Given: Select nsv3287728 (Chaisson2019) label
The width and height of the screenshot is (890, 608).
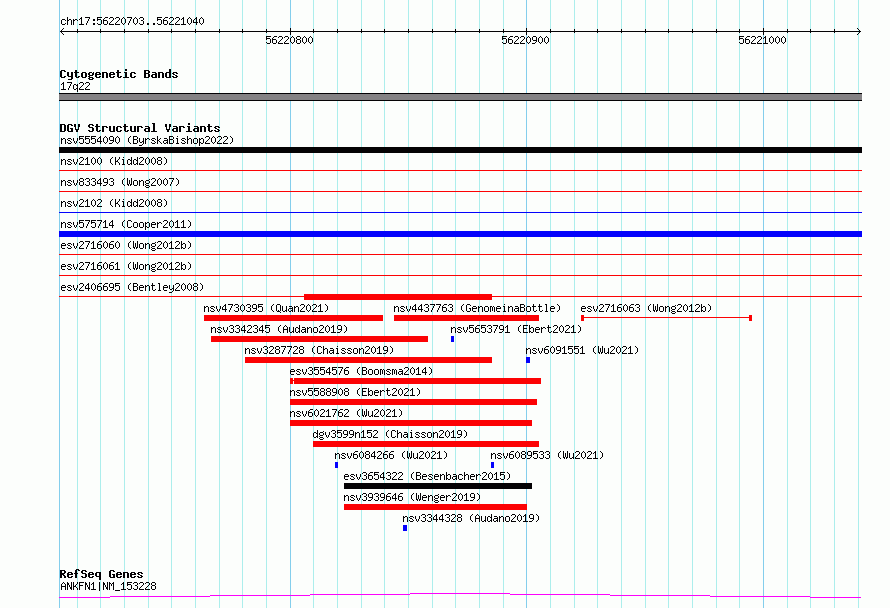Looking at the screenshot, I should click(319, 350).
